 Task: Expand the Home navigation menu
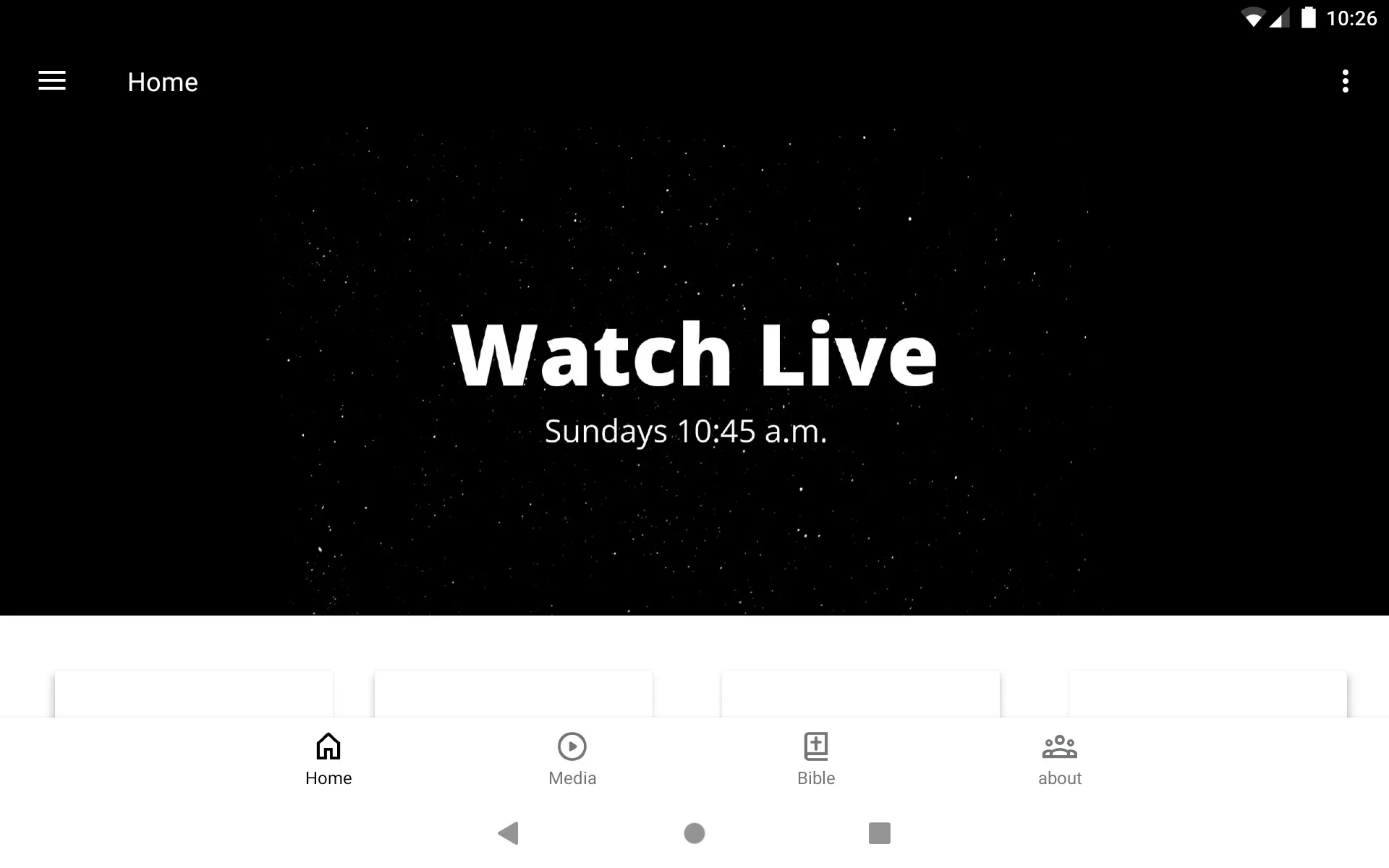click(x=52, y=81)
